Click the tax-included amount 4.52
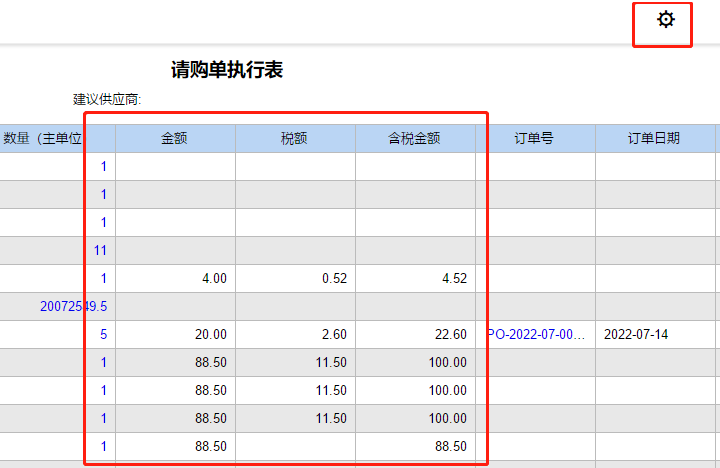 tap(455, 278)
